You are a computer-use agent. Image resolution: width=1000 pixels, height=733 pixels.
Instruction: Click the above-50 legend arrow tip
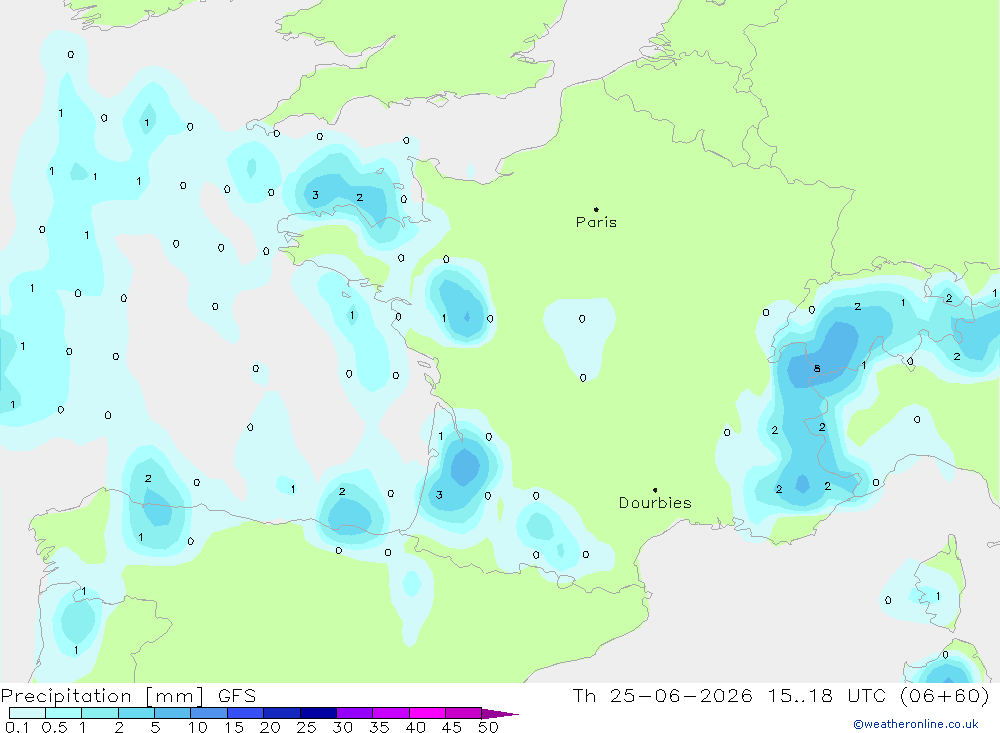pos(501,714)
